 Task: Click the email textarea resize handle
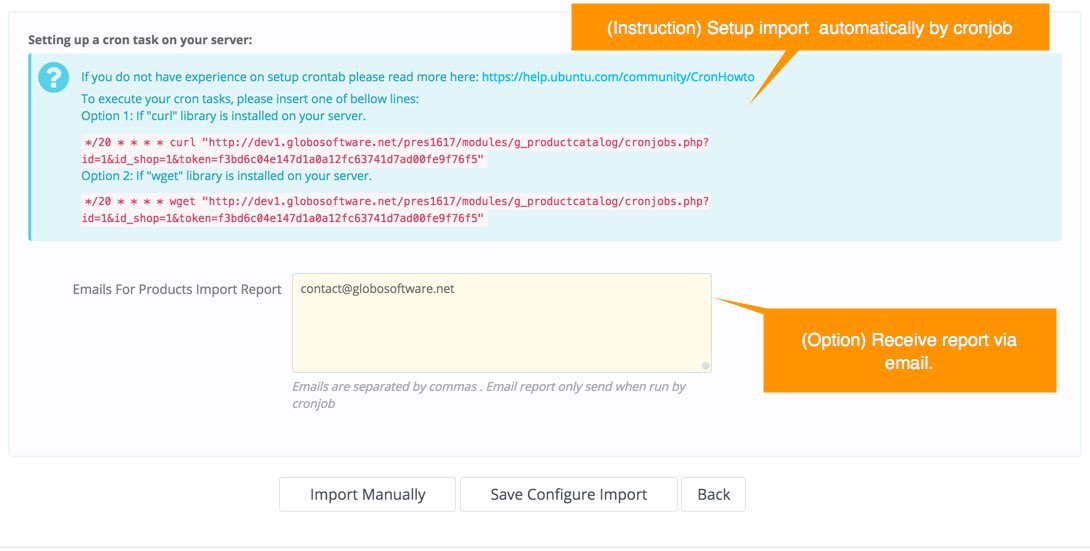705,366
